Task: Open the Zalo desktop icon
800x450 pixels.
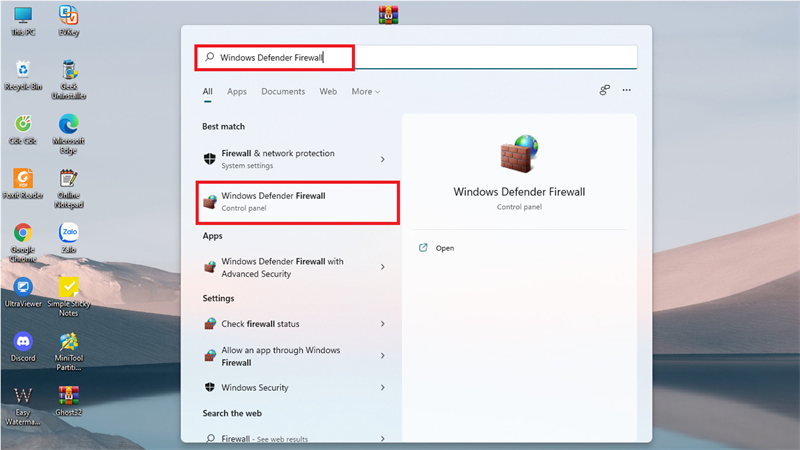Action: tap(68, 238)
